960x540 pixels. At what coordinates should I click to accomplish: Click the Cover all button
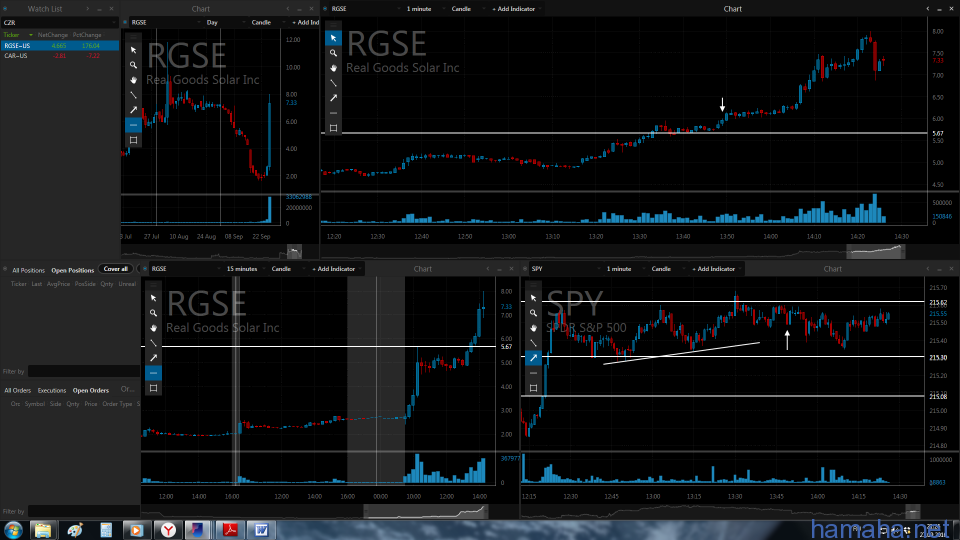point(116,269)
